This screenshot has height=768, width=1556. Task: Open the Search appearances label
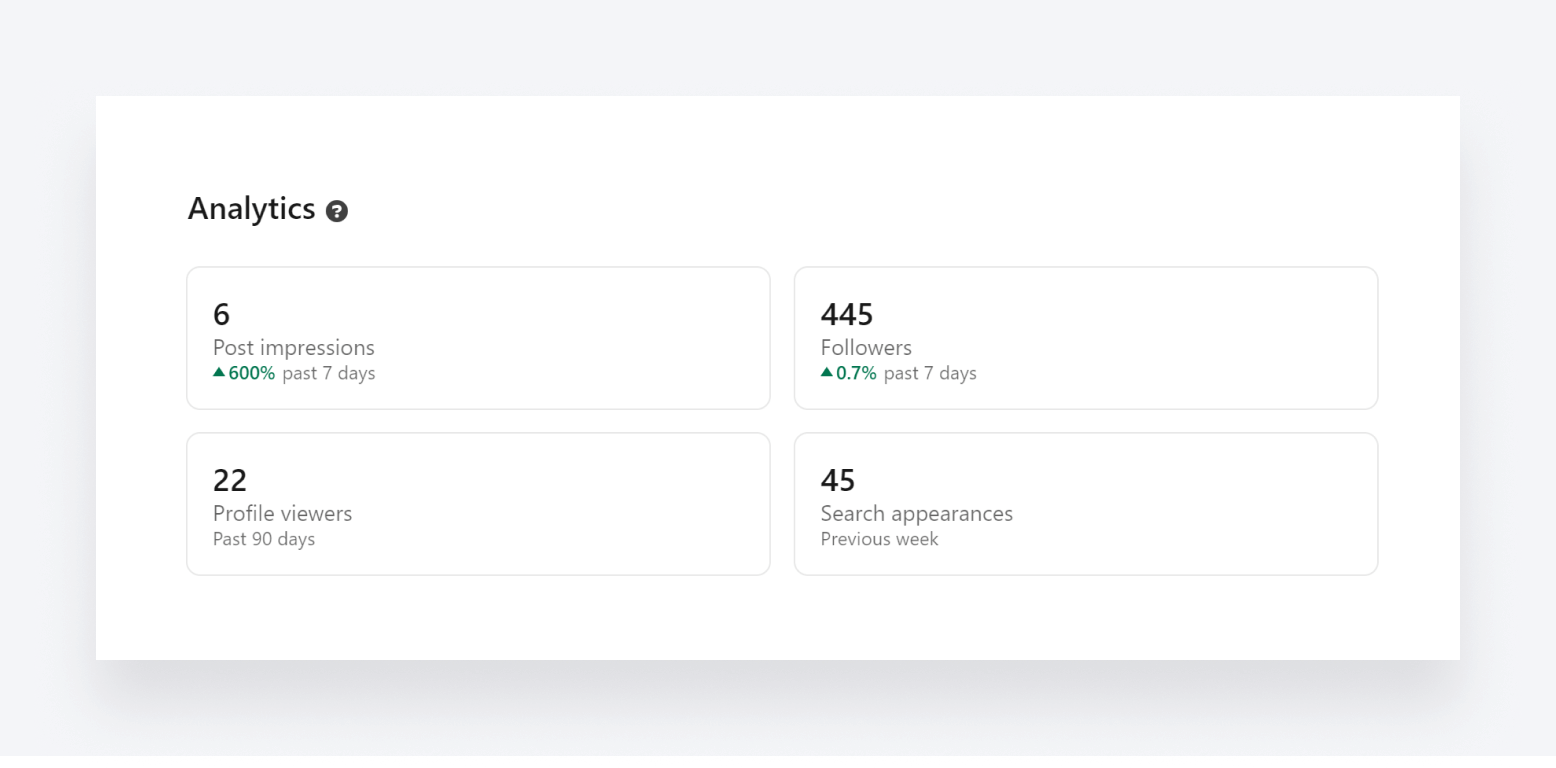tap(916, 514)
